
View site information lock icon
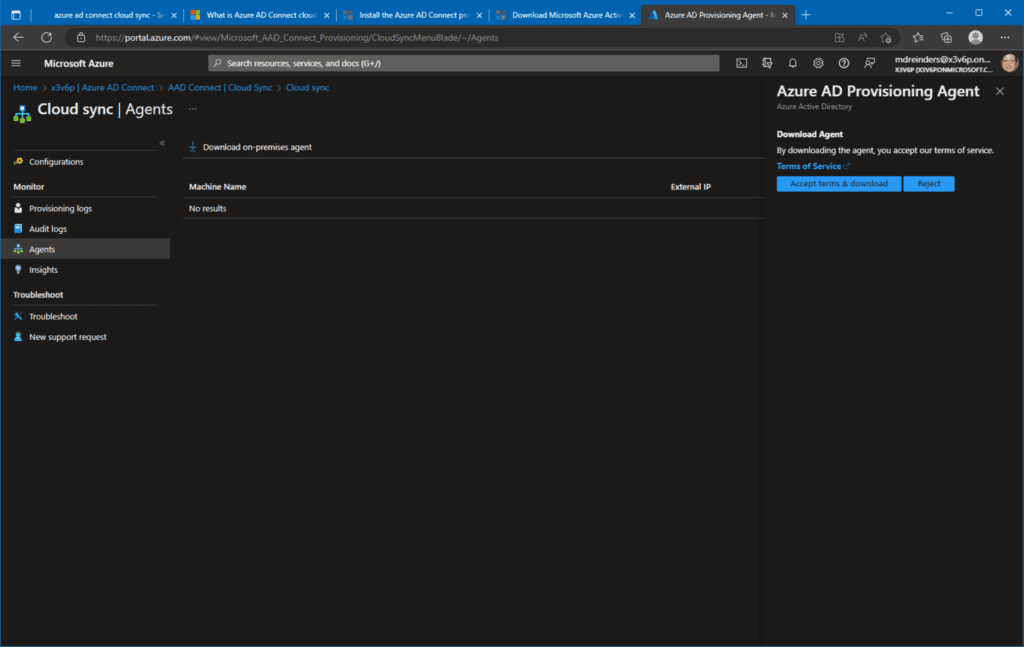(81, 37)
